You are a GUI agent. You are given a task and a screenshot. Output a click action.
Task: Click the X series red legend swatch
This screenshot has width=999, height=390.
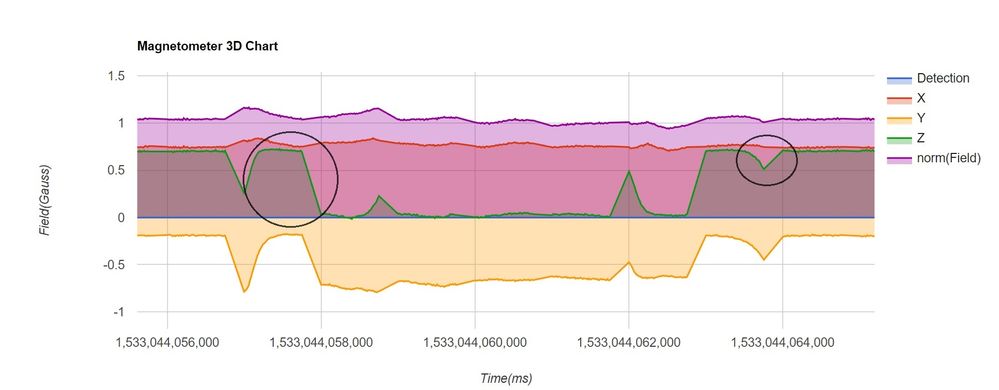coord(898,99)
